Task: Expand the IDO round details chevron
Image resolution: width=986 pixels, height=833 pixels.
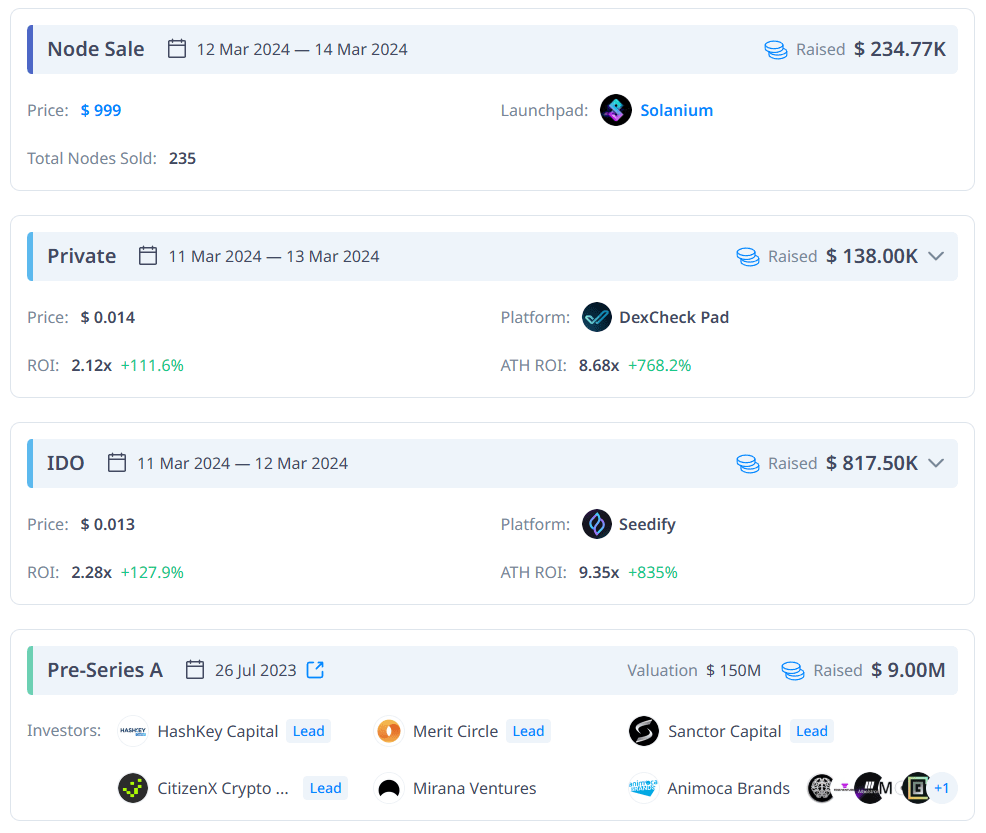Action: coord(936,463)
